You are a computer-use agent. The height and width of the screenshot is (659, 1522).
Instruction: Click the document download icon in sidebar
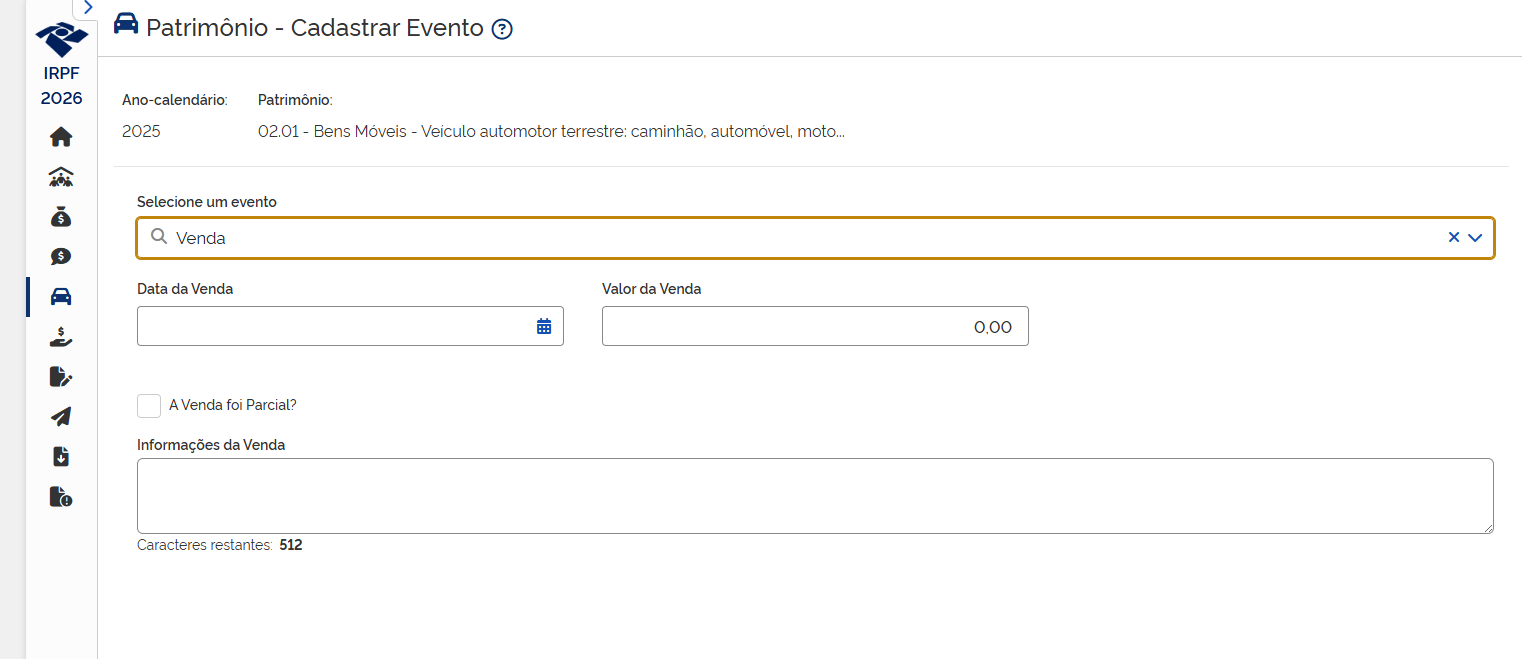click(60, 456)
